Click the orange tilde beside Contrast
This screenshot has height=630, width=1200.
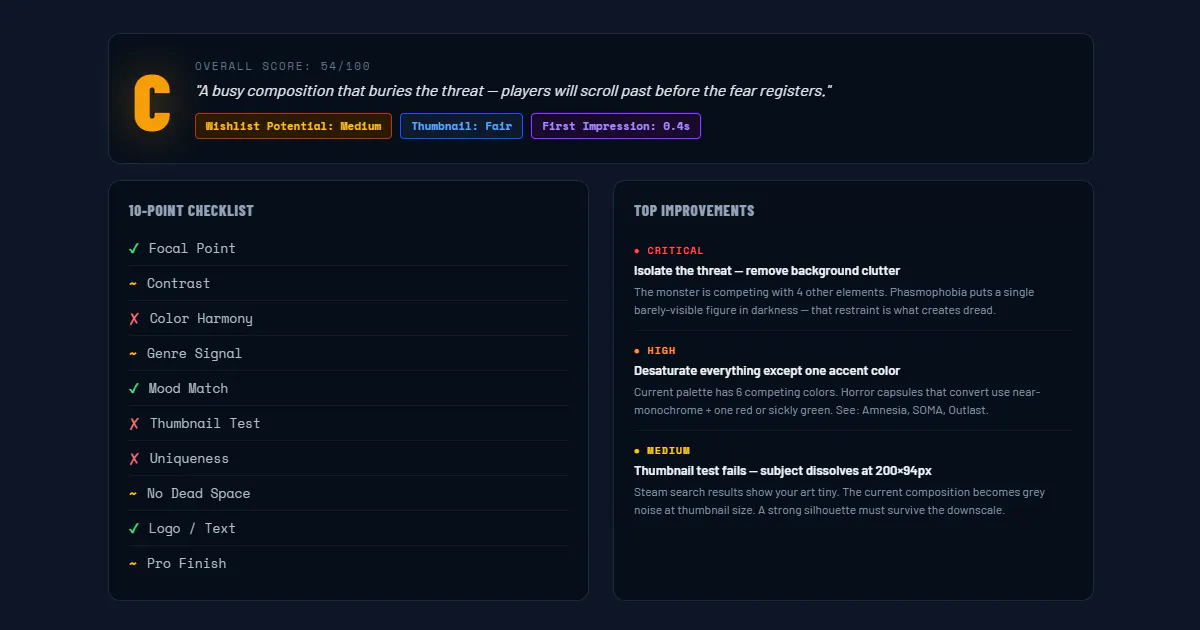point(133,283)
